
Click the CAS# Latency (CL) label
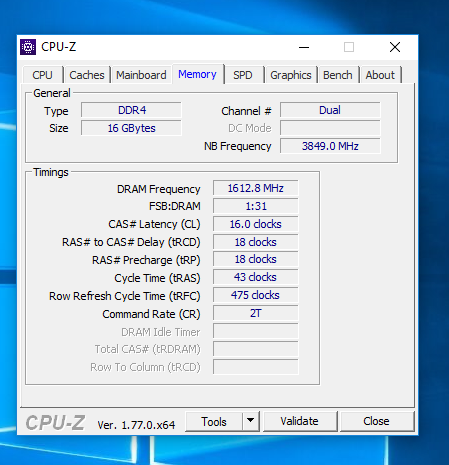coord(154,224)
